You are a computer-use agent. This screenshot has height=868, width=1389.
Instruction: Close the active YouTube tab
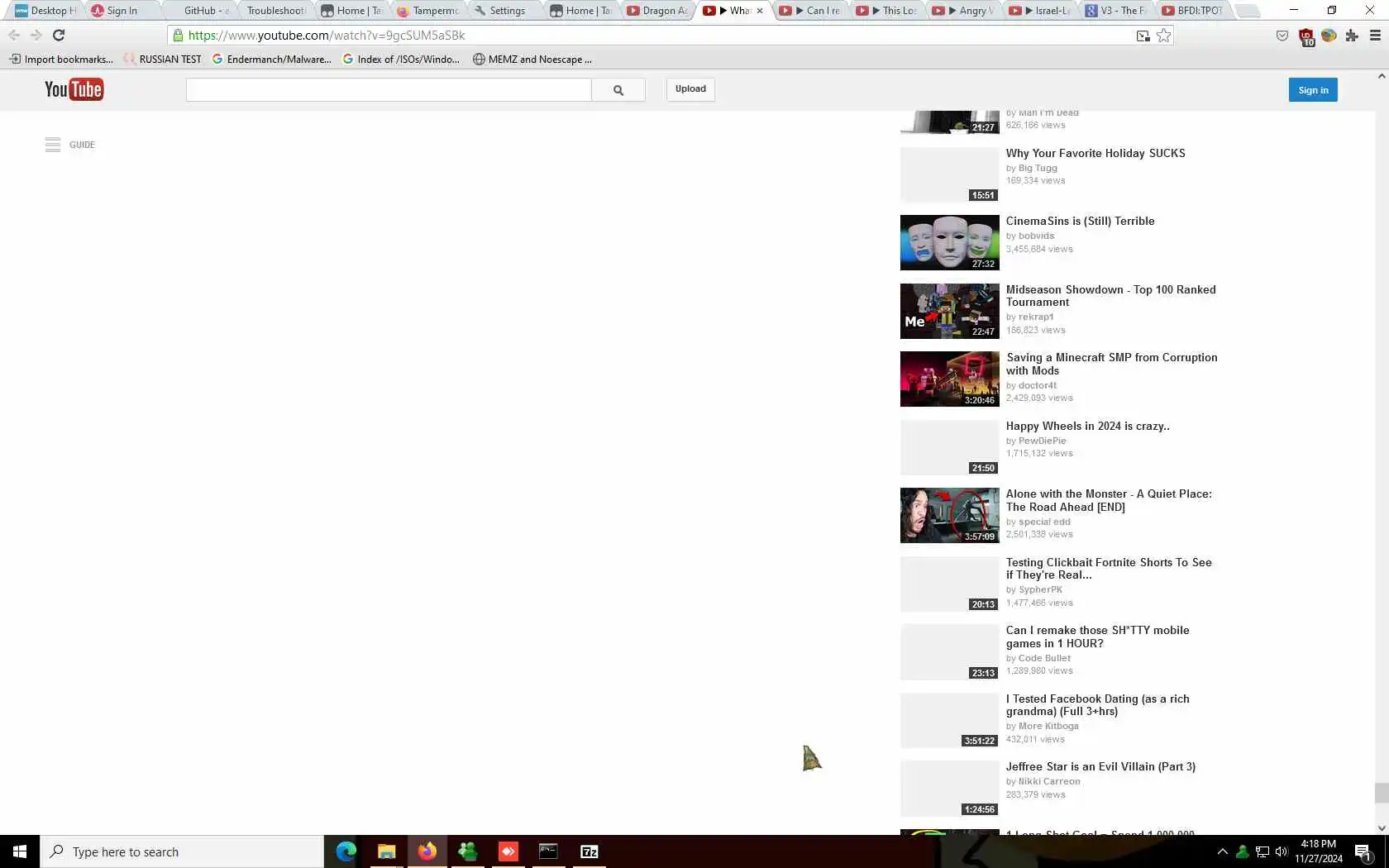(760, 11)
